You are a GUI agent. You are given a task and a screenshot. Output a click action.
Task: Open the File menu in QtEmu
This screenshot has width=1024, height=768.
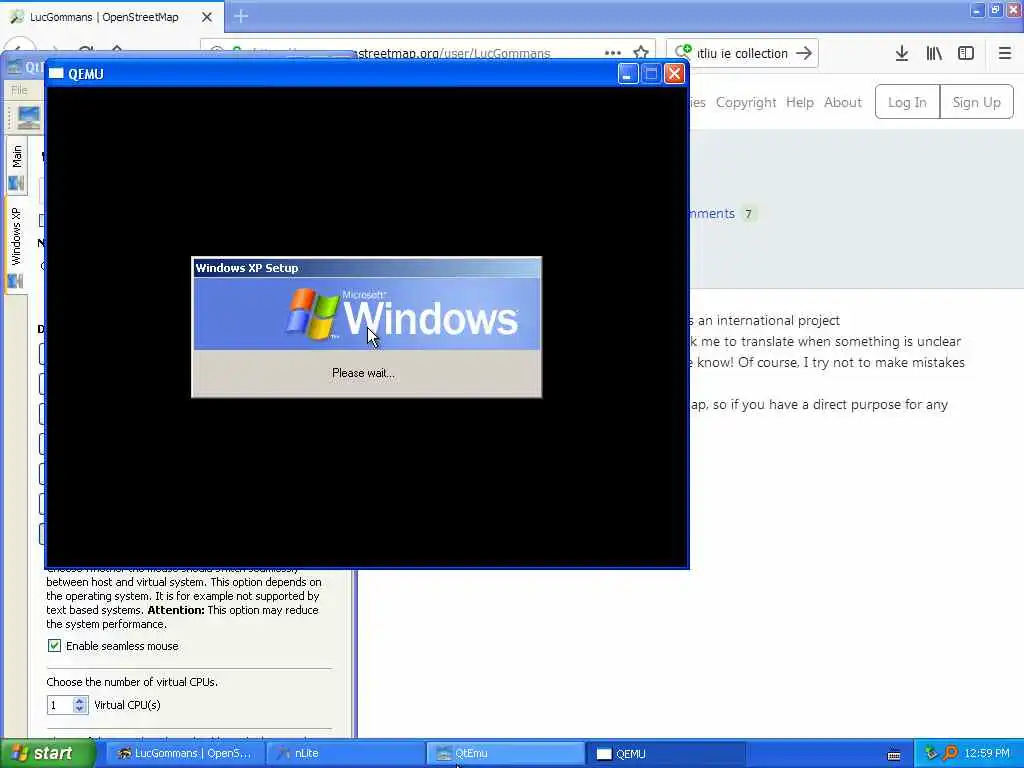[19, 89]
